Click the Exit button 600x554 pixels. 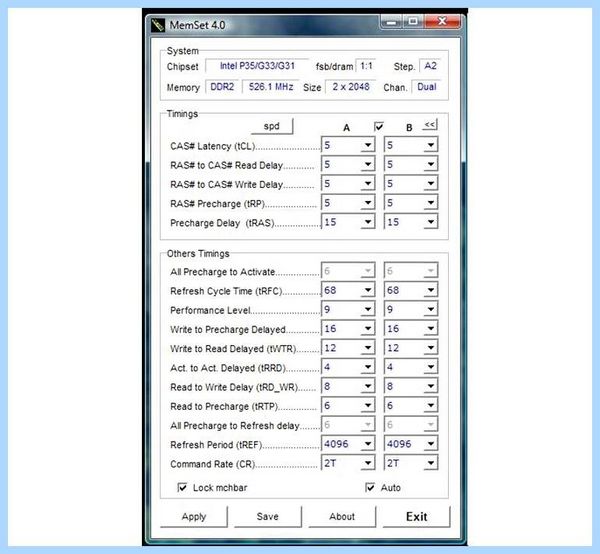417,517
